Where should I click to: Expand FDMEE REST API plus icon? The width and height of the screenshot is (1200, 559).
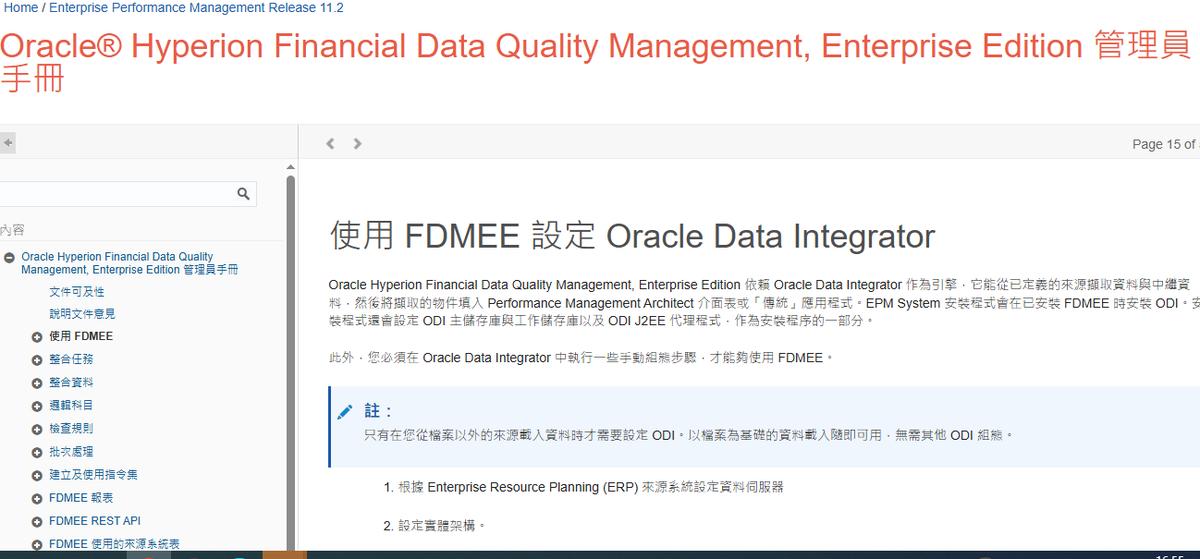tap(37, 521)
